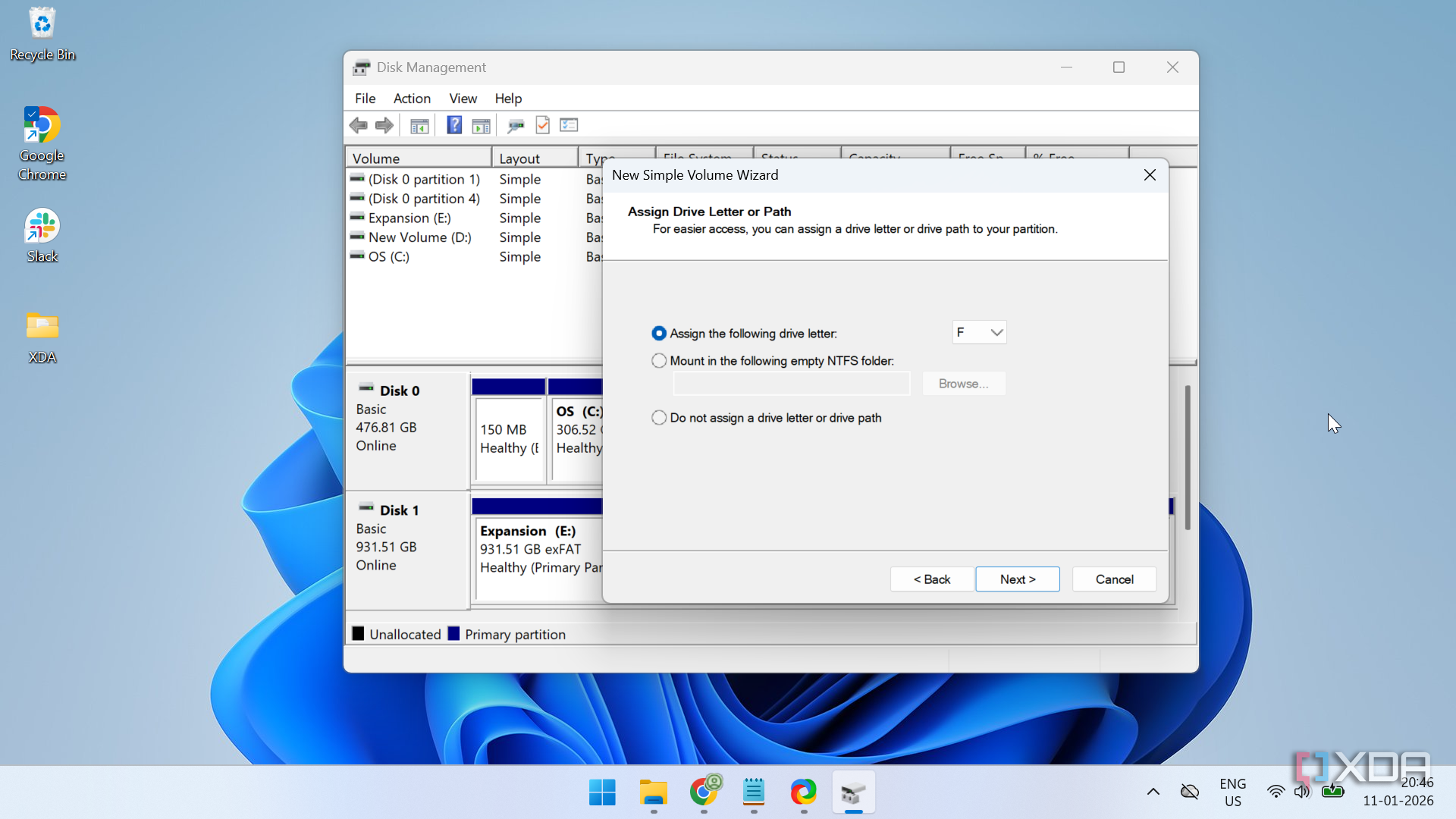Select Disk 1 label in disk pane
1456x819 pixels.
click(x=399, y=510)
